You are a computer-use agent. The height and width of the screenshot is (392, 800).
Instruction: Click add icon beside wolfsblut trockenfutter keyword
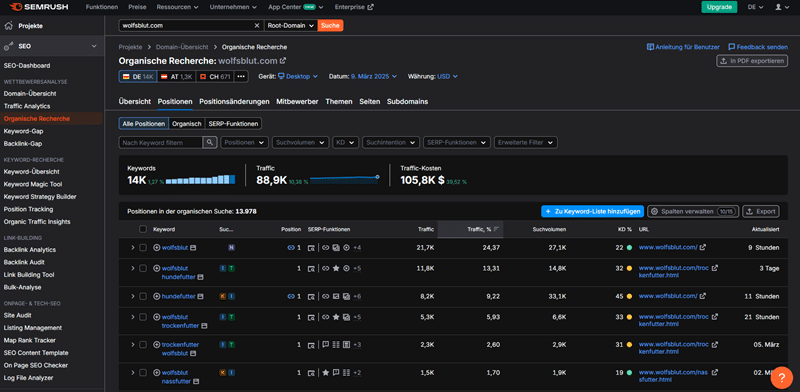click(x=157, y=317)
